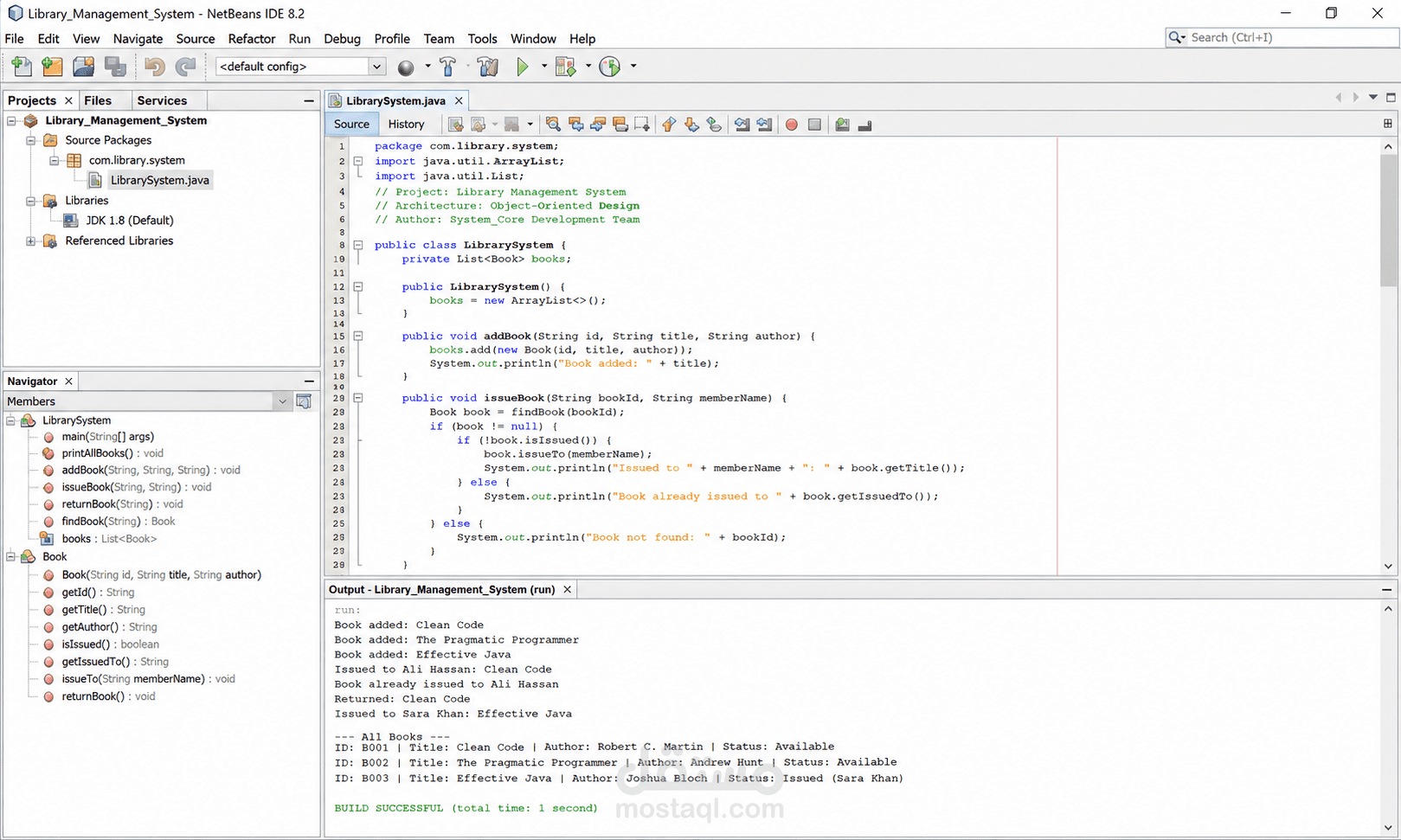Switch to the Services tab
Image resolution: width=1401 pixels, height=840 pixels.
(162, 100)
